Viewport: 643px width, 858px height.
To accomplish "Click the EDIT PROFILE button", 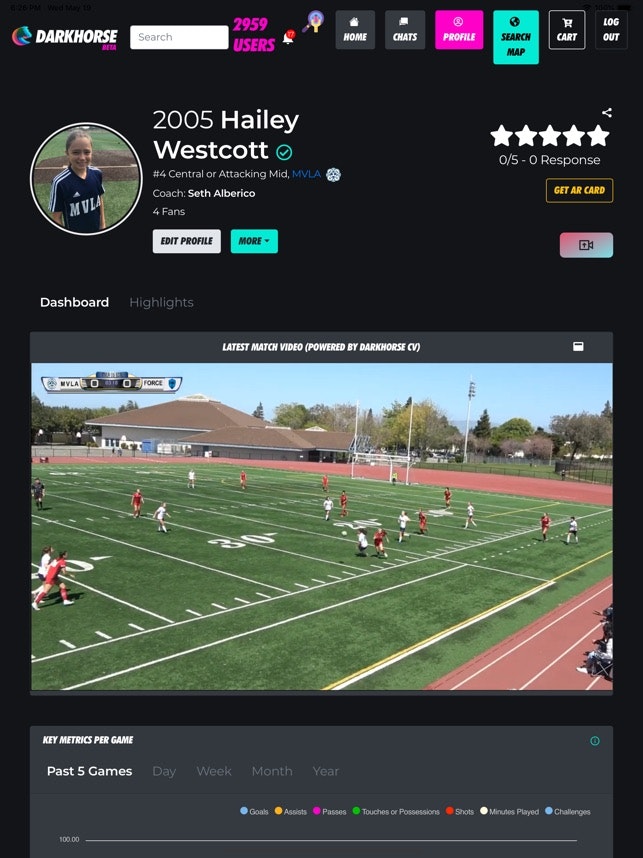I will click(187, 241).
